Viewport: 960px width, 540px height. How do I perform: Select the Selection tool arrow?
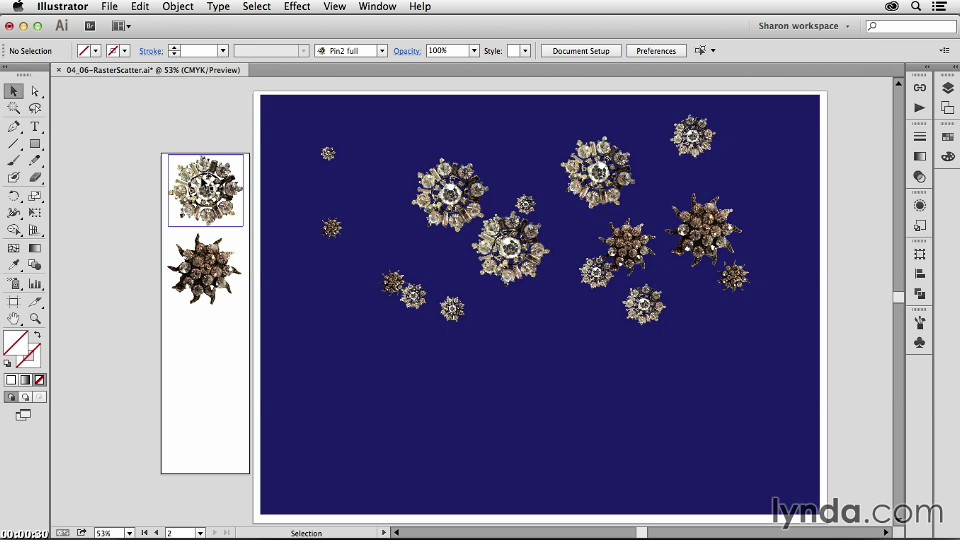pyautogui.click(x=13, y=91)
